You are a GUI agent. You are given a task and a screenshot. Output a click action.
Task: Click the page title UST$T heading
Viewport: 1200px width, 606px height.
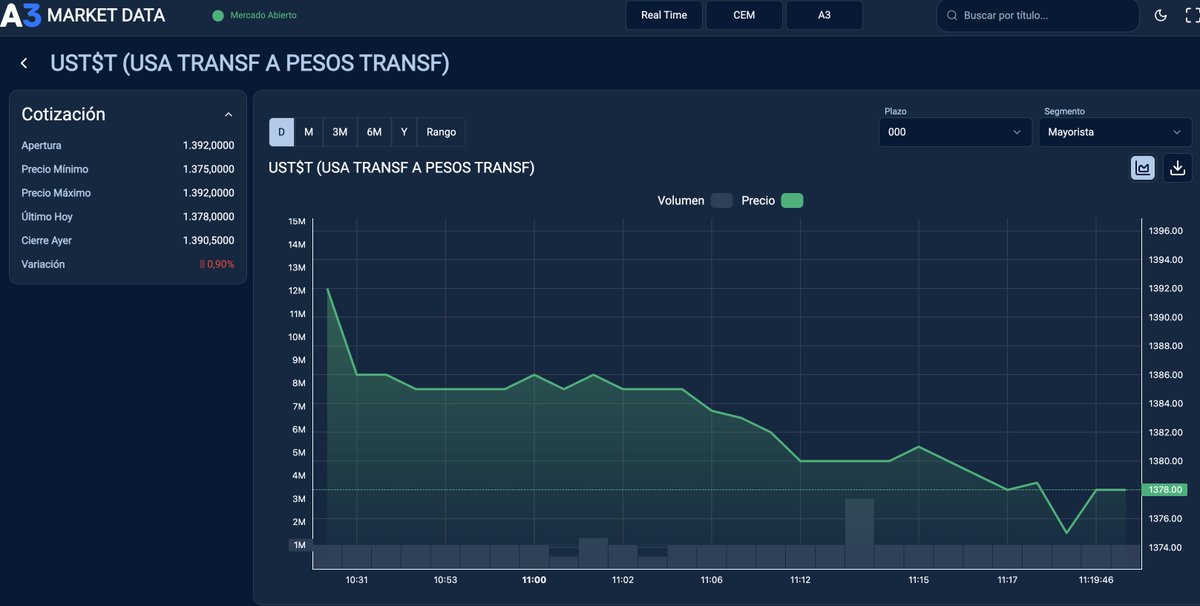(250, 63)
